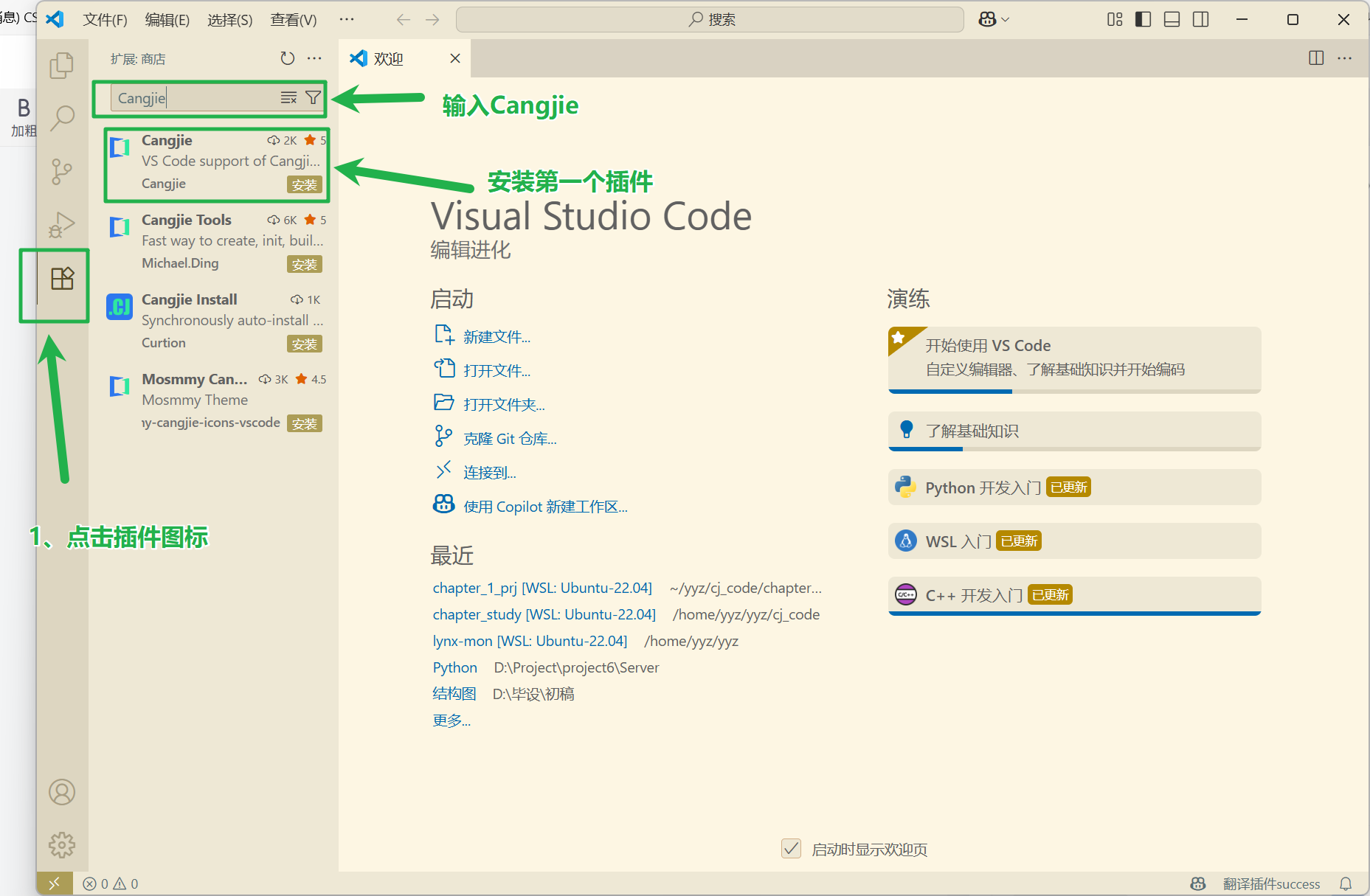Open C++ 开发入门 walkthrough
This screenshot has width=1370, height=896.
pos(1074,595)
